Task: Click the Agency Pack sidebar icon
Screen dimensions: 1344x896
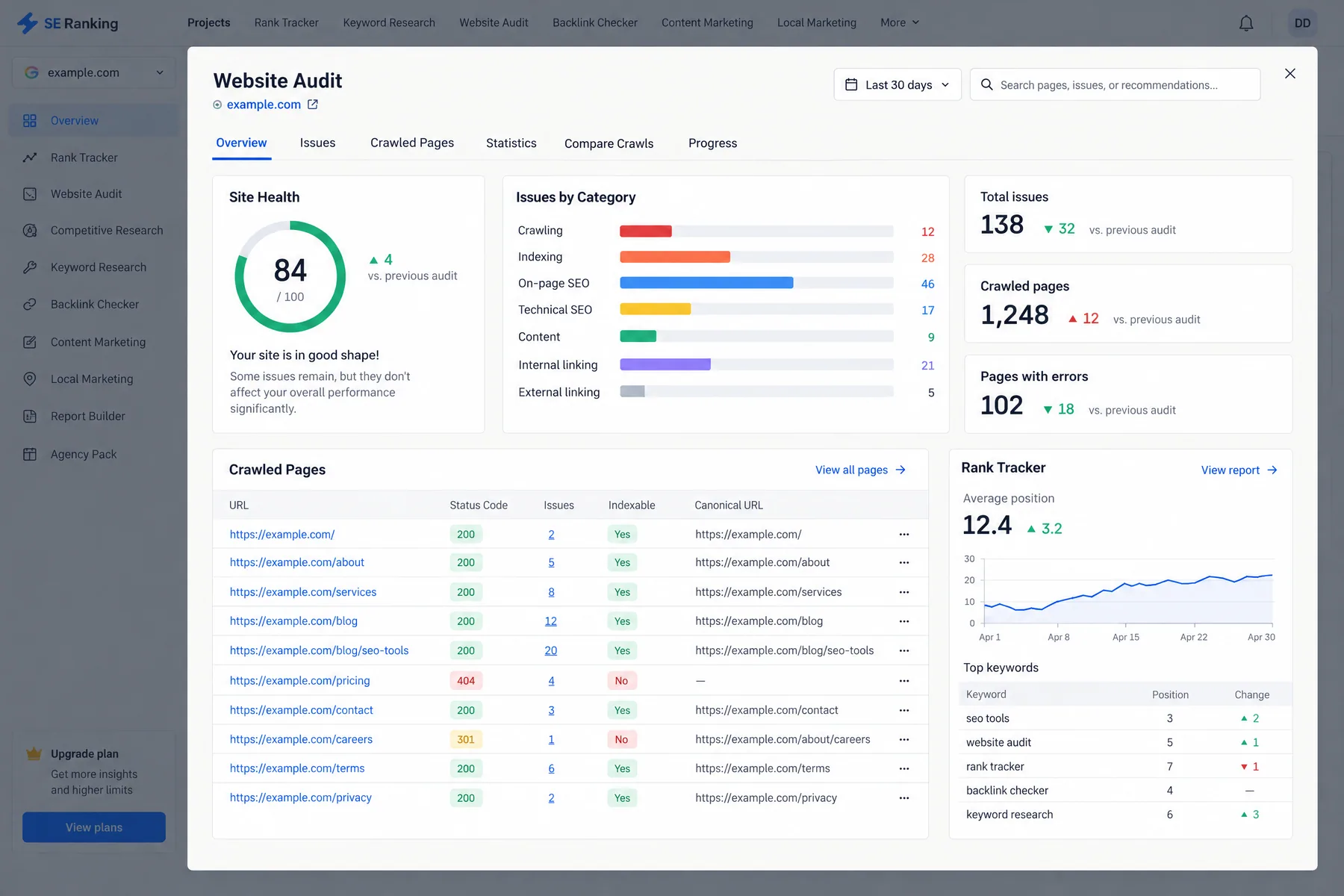Action: tap(30, 454)
